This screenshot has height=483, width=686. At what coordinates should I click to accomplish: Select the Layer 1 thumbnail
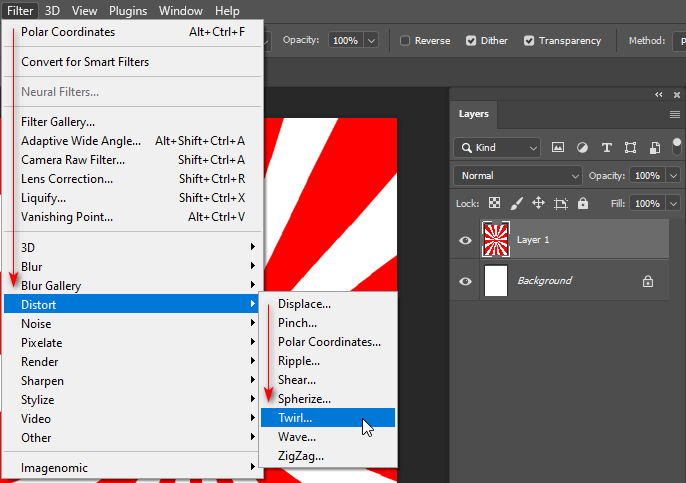point(496,240)
